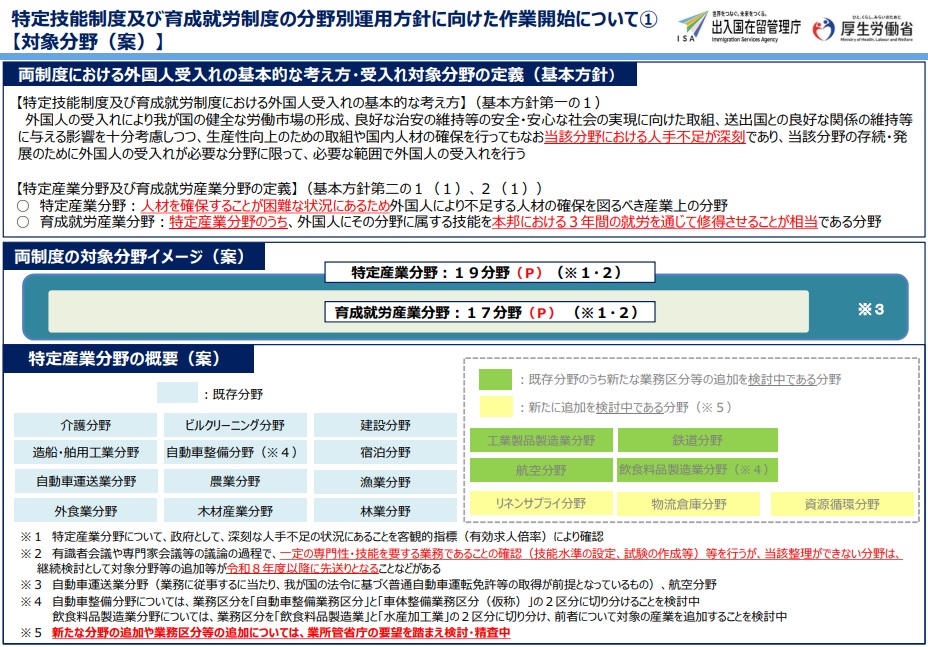Click the green 航空分野 box
928x647 pixels.
pyautogui.click(x=540, y=469)
